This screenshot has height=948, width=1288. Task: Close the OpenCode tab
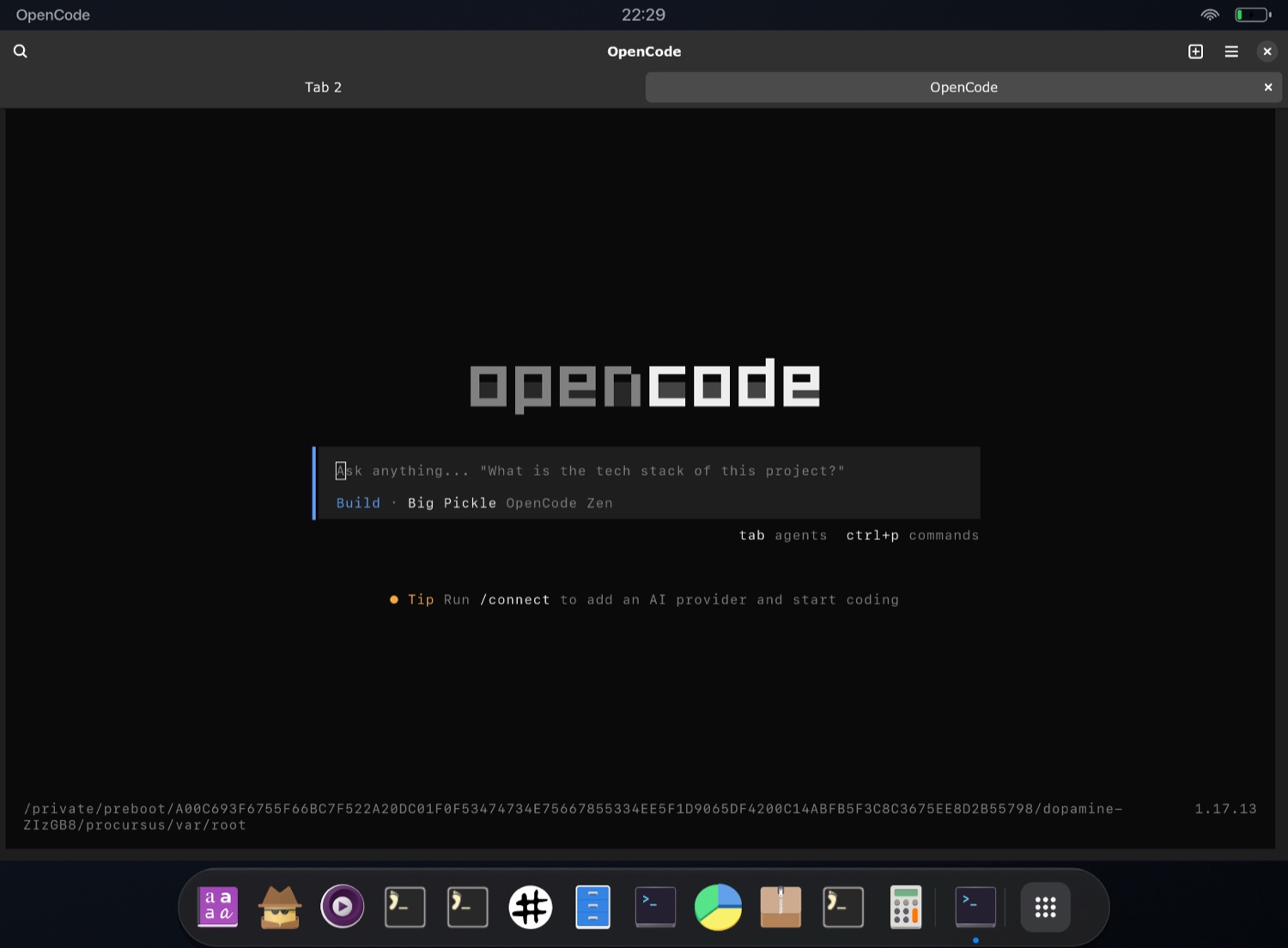1268,88
